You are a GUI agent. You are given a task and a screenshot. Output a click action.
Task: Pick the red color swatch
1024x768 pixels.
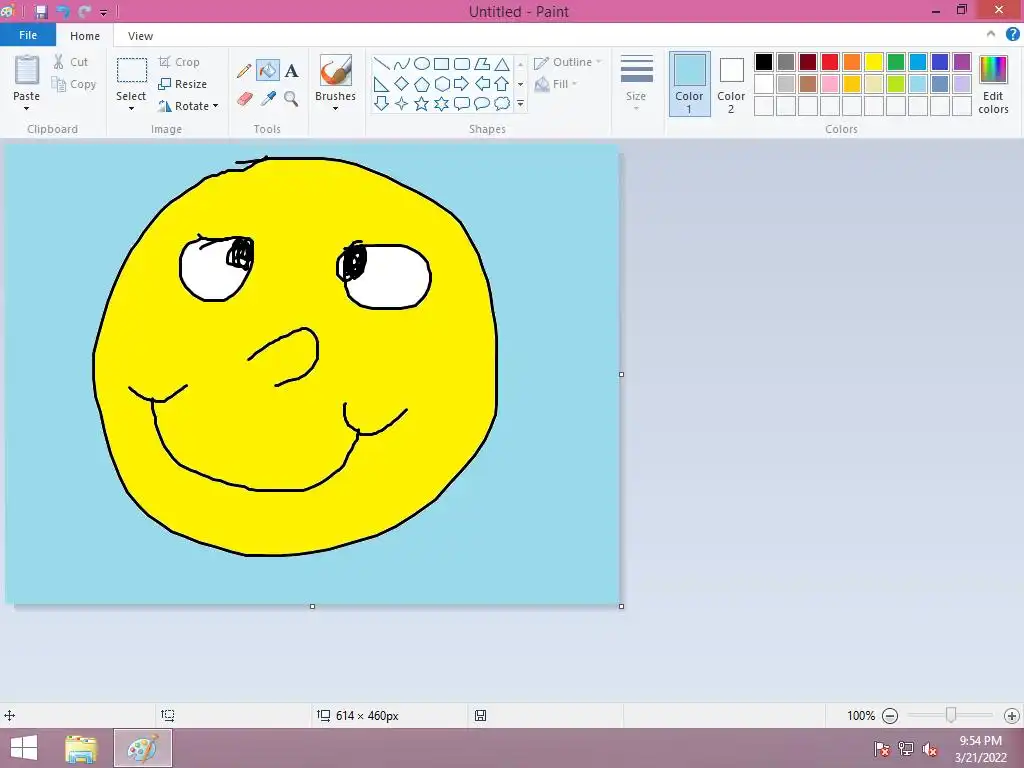click(x=830, y=62)
